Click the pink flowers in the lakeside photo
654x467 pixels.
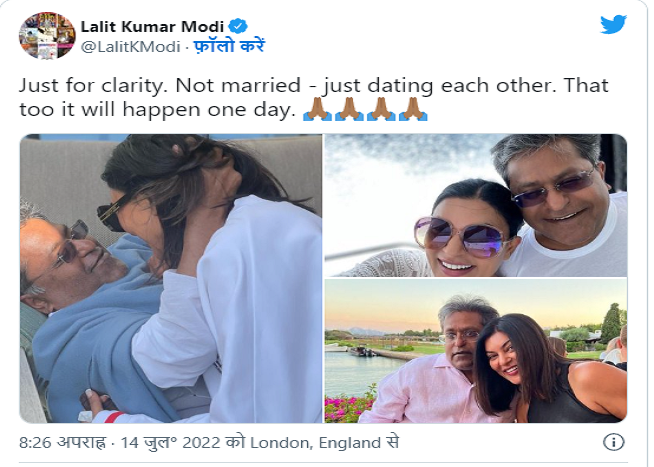point(347,407)
